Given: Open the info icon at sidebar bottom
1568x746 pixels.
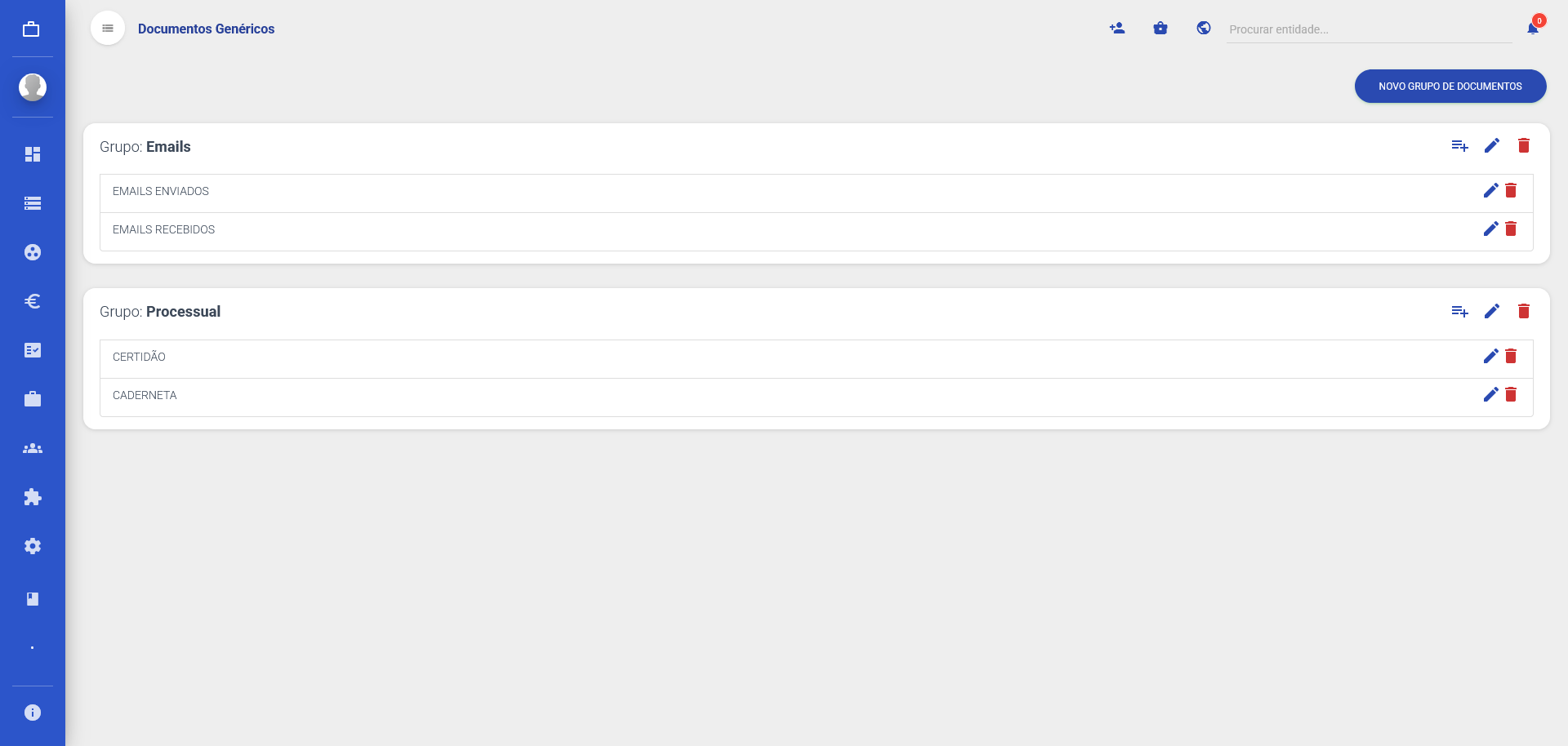Looking at the screenshot, I should click(33, 713).
